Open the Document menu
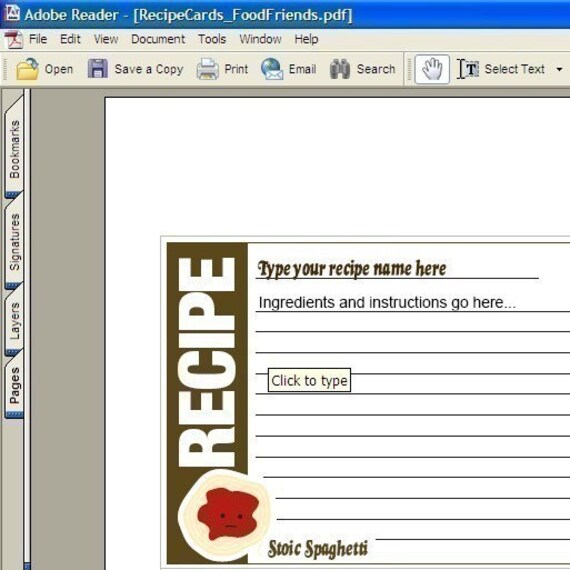The height and width of the screenshot is (570, 570). pyautogui.click(x=158, y=39)
